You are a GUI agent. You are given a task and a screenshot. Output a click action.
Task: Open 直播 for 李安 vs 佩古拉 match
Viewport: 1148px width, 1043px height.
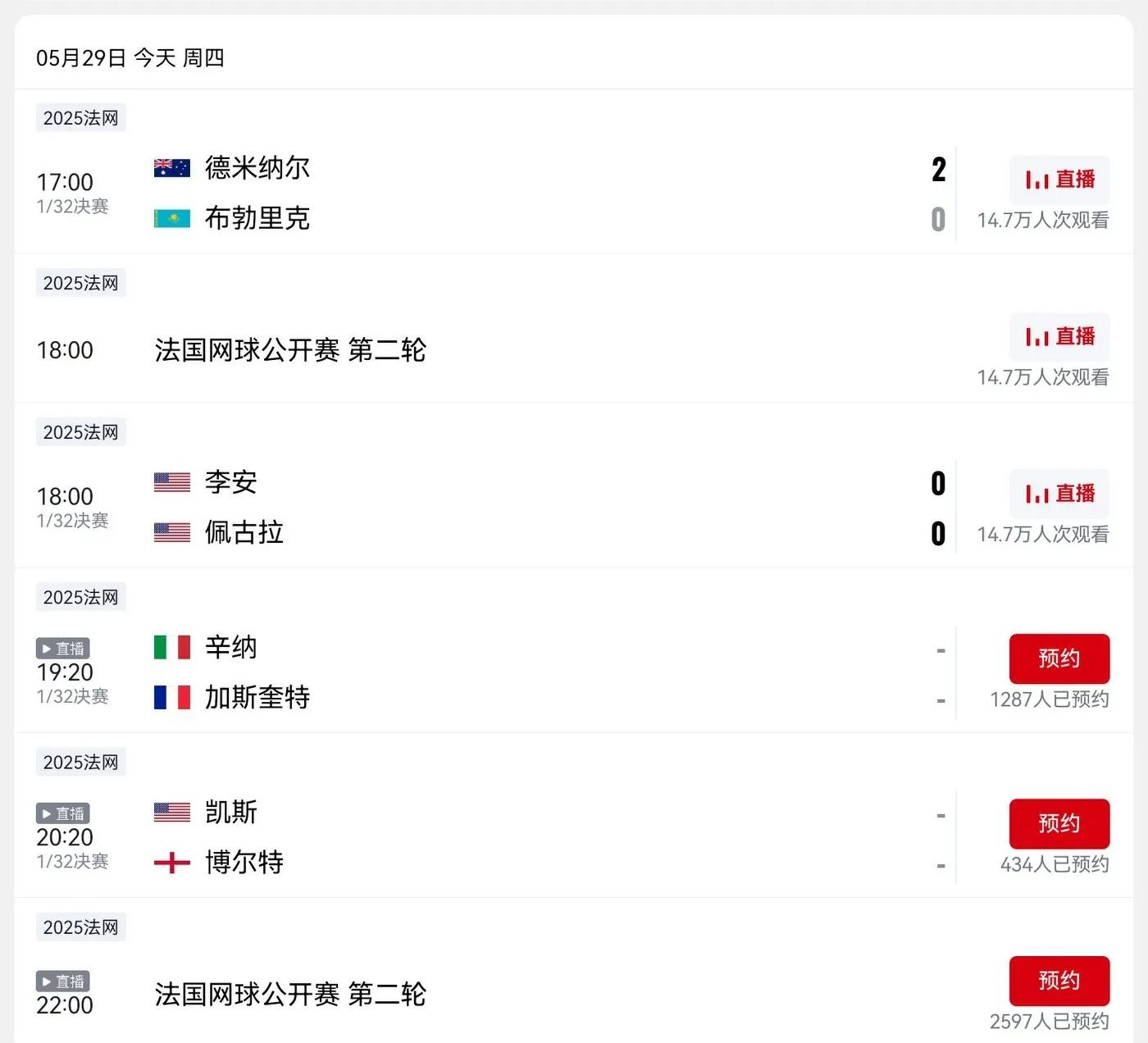1059,494
